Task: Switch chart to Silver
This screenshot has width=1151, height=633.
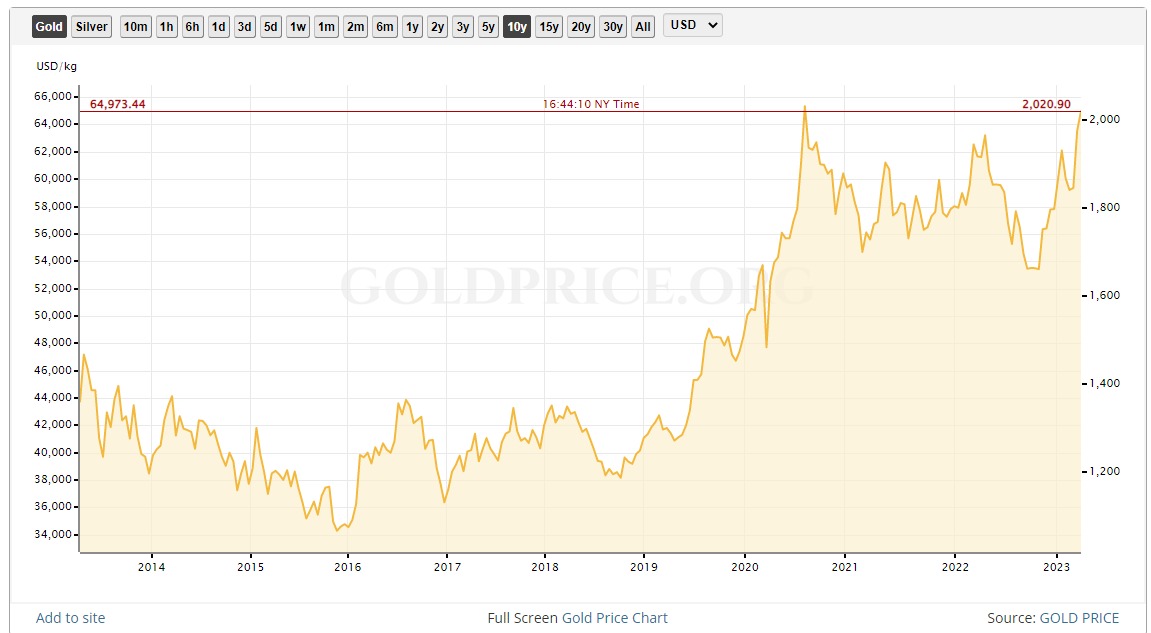Action: coord(92,26)
